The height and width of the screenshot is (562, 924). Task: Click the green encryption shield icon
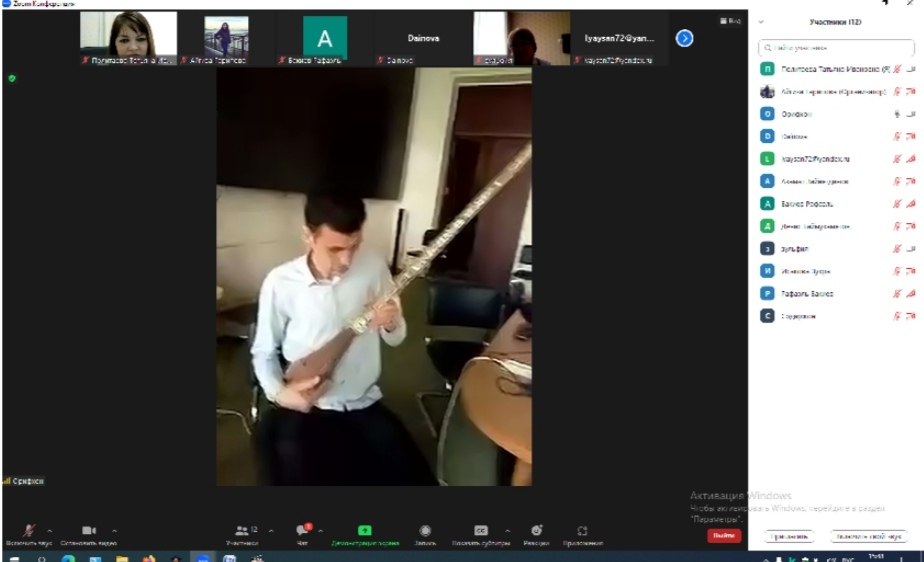(12, 78)
